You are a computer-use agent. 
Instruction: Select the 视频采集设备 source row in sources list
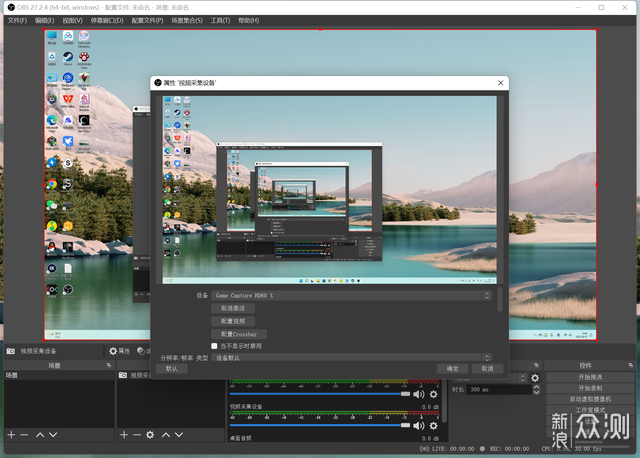pos(135,375)
